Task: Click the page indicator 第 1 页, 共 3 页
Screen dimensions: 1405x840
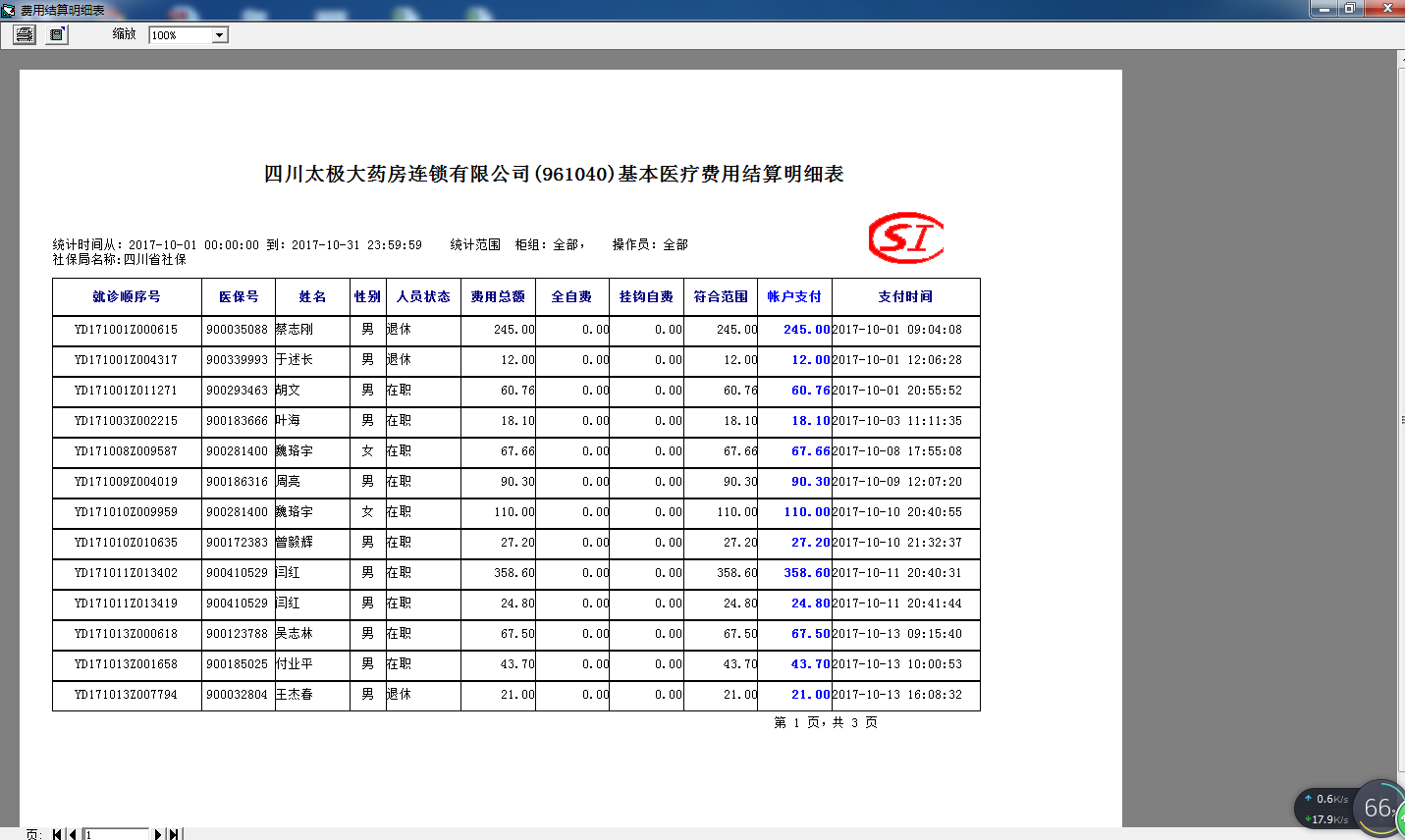Action: tap(826, 722)
